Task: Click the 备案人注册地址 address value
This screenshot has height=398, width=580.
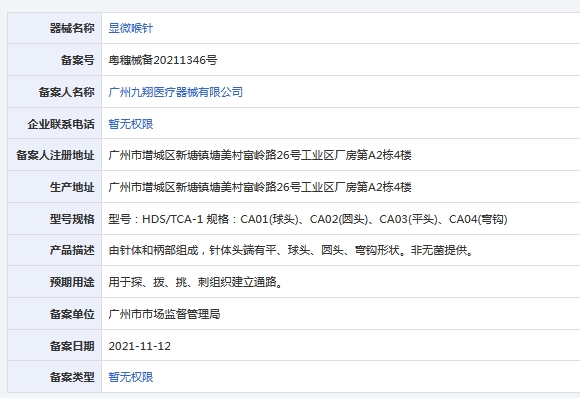Action: (x=260, y=155)
